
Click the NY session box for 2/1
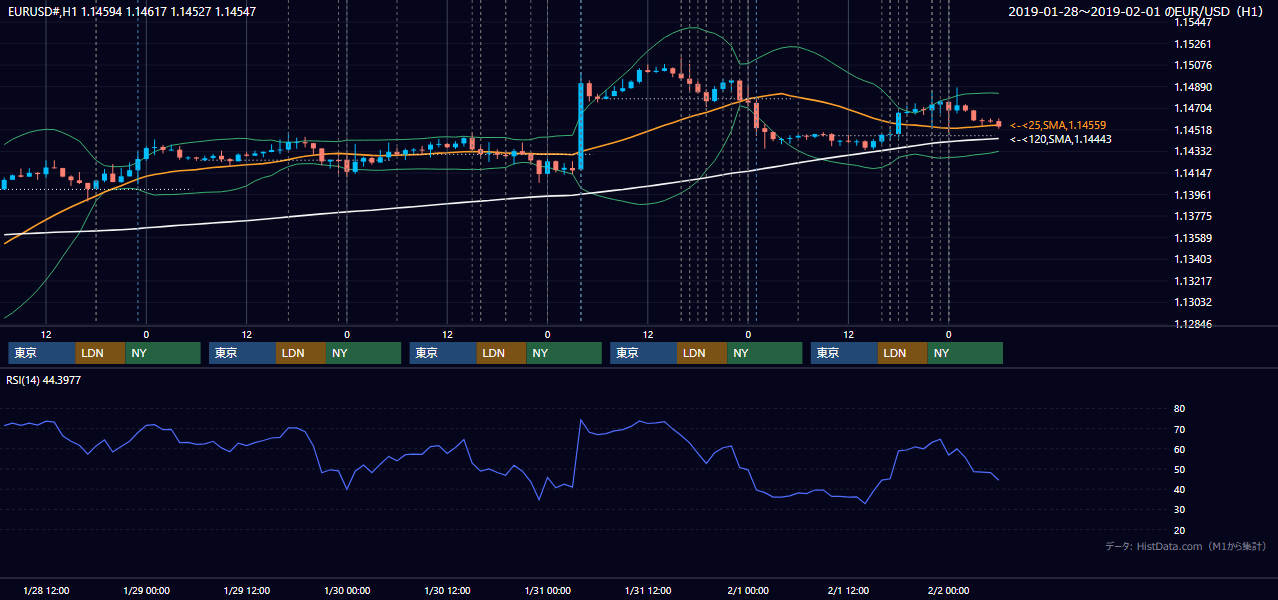pyautogui.click(x=965, y=353)
